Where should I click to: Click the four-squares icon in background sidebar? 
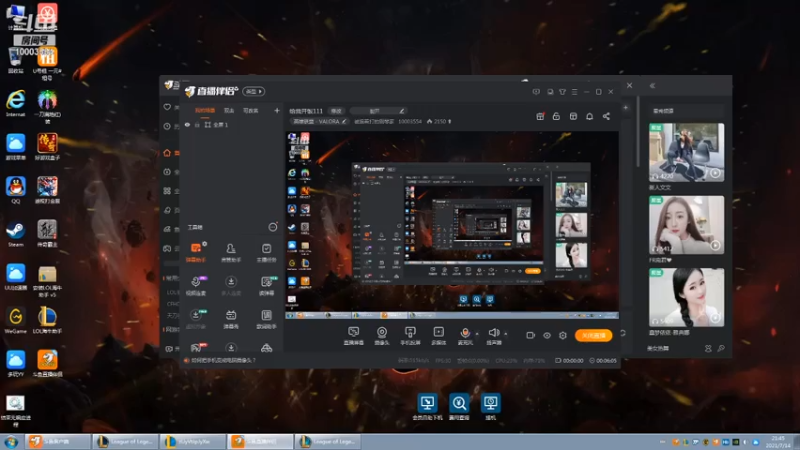(x=167, y=191)
